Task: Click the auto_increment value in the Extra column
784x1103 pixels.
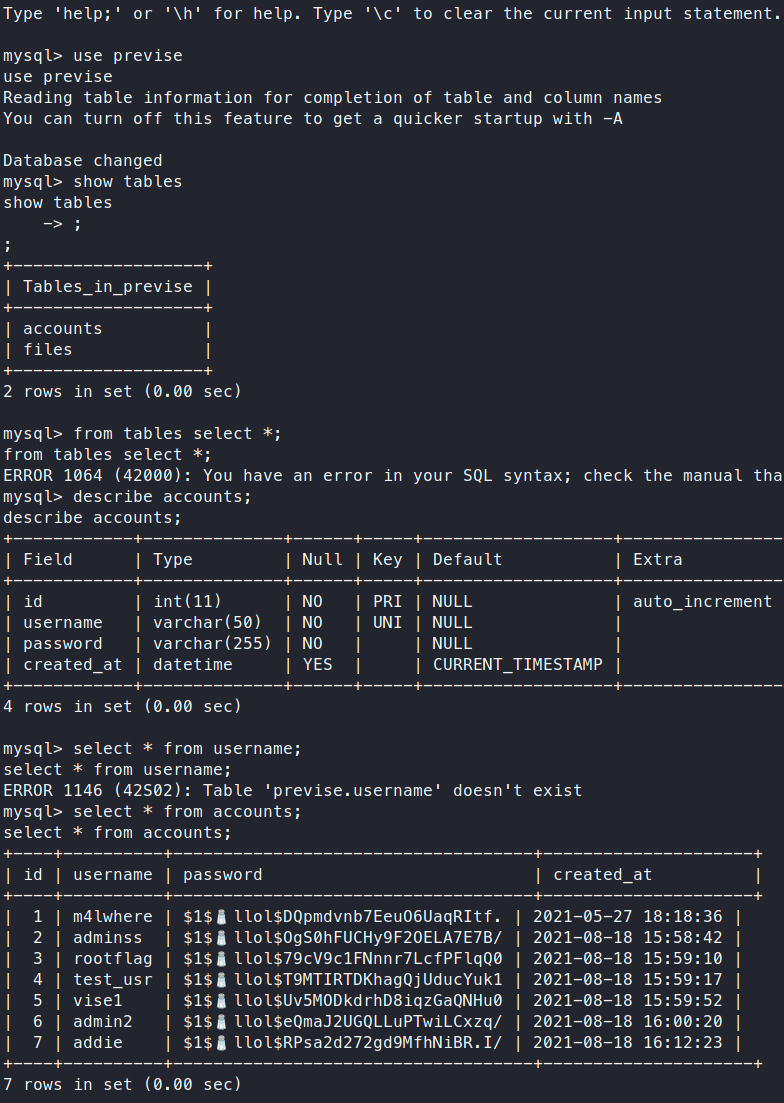Action: [x=702, y=601]
